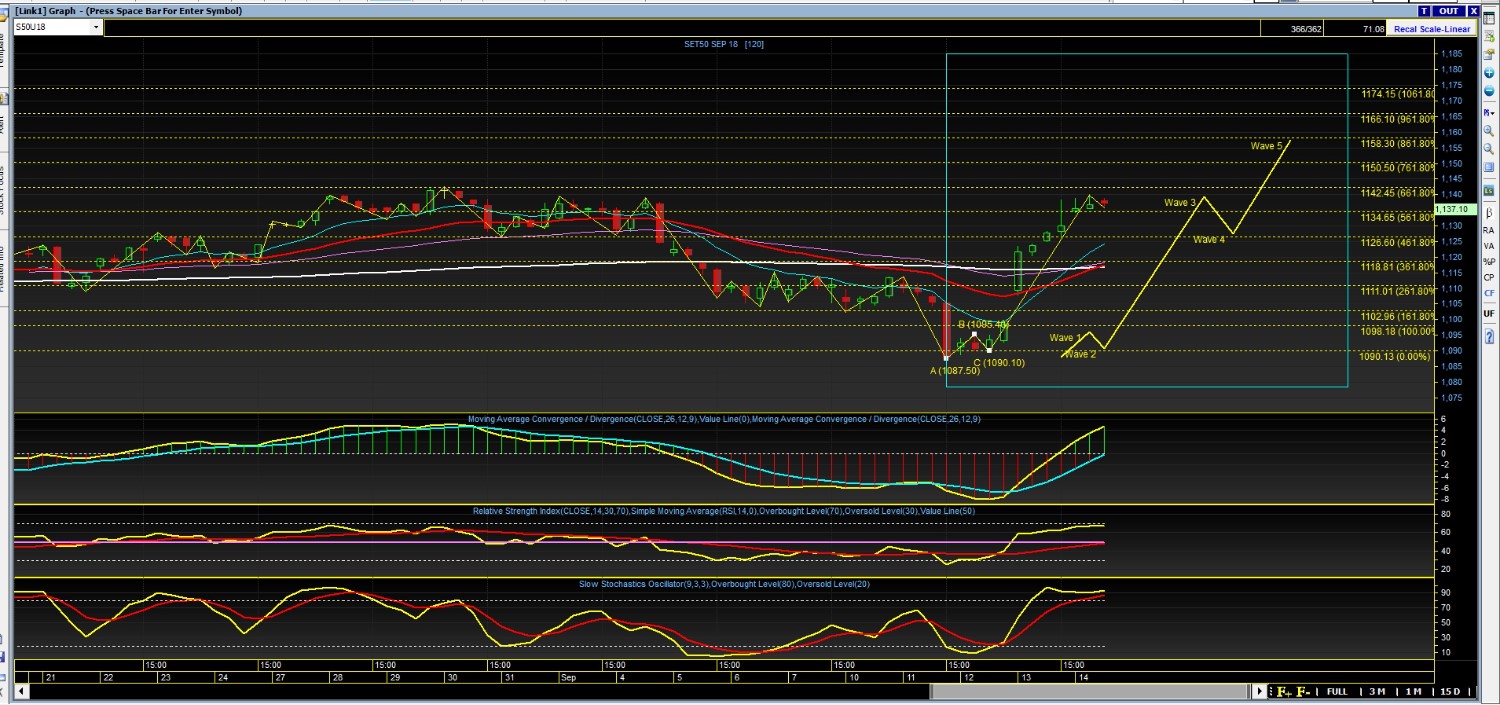Click the MACD indicator title text
This screenshot has width=1500, height=705.
724,419
